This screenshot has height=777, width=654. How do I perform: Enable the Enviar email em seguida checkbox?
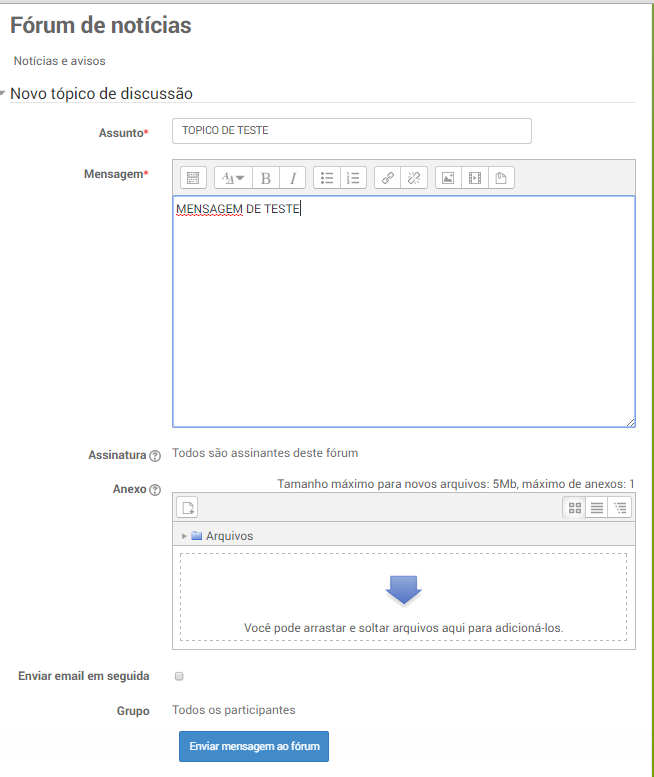pyautogui.click(x=180, y=676)
